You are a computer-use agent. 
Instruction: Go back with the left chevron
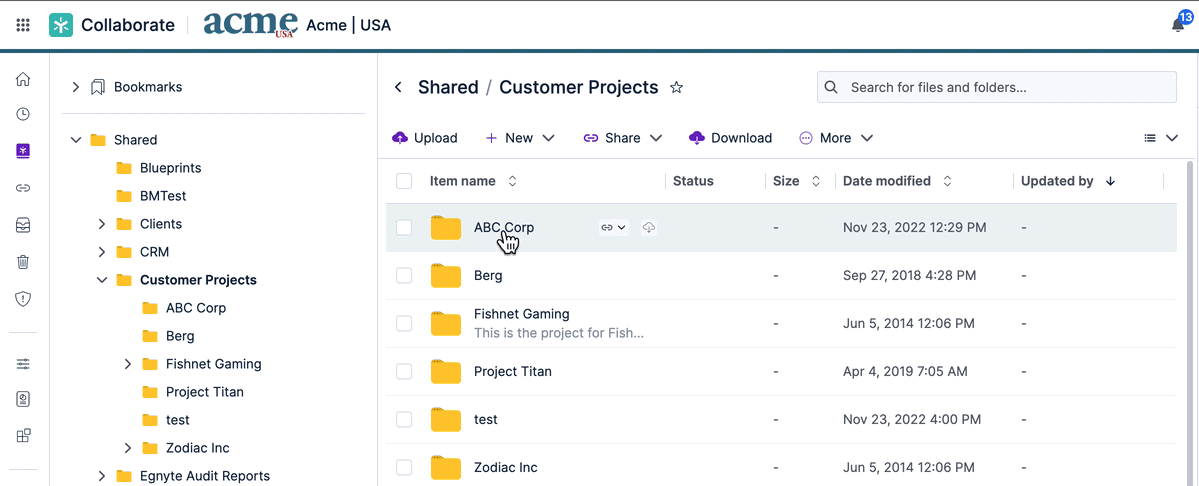[x=398, y=87]
